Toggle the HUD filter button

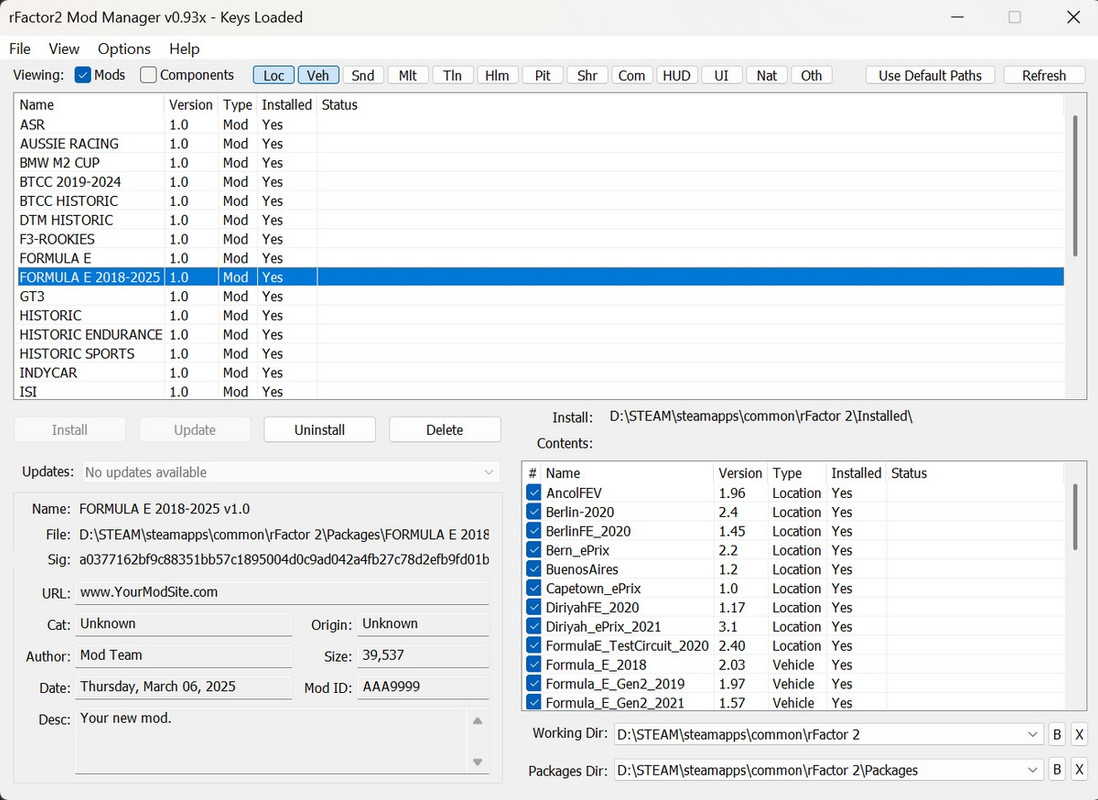676,76
